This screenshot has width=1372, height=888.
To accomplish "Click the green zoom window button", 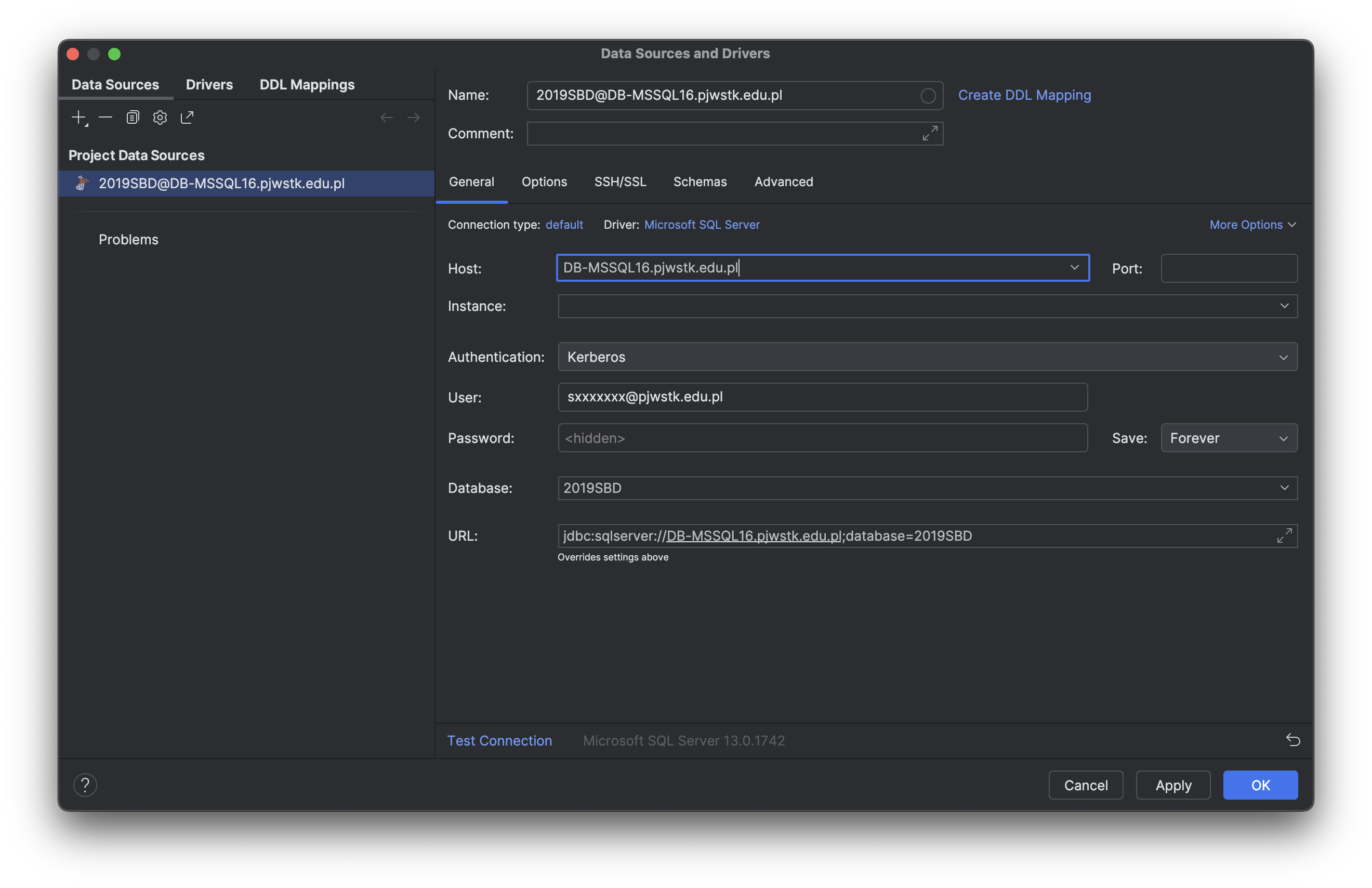I will point(114,54).
